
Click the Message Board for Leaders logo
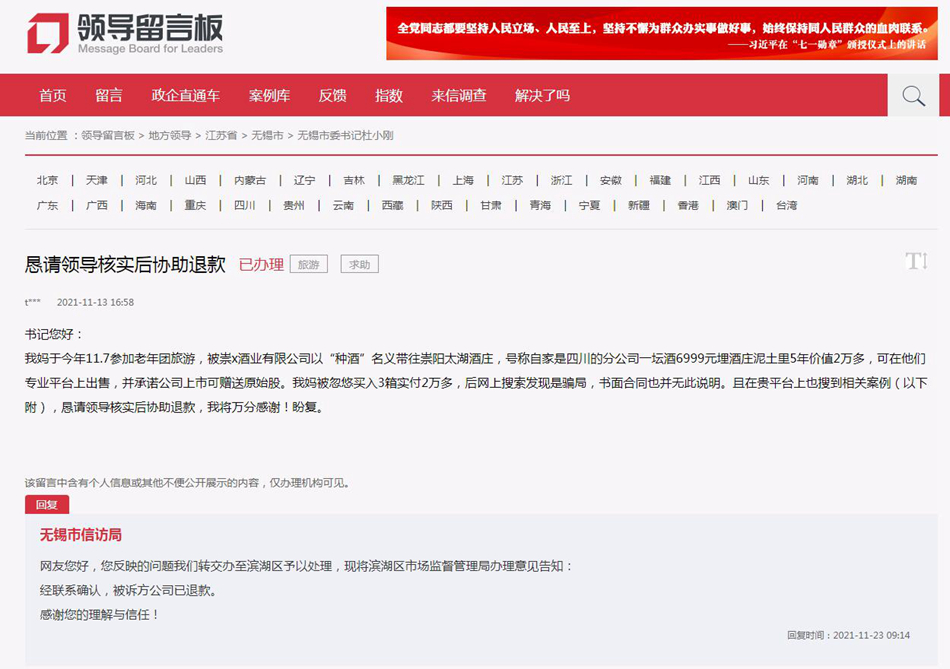(x=125, y=35)
